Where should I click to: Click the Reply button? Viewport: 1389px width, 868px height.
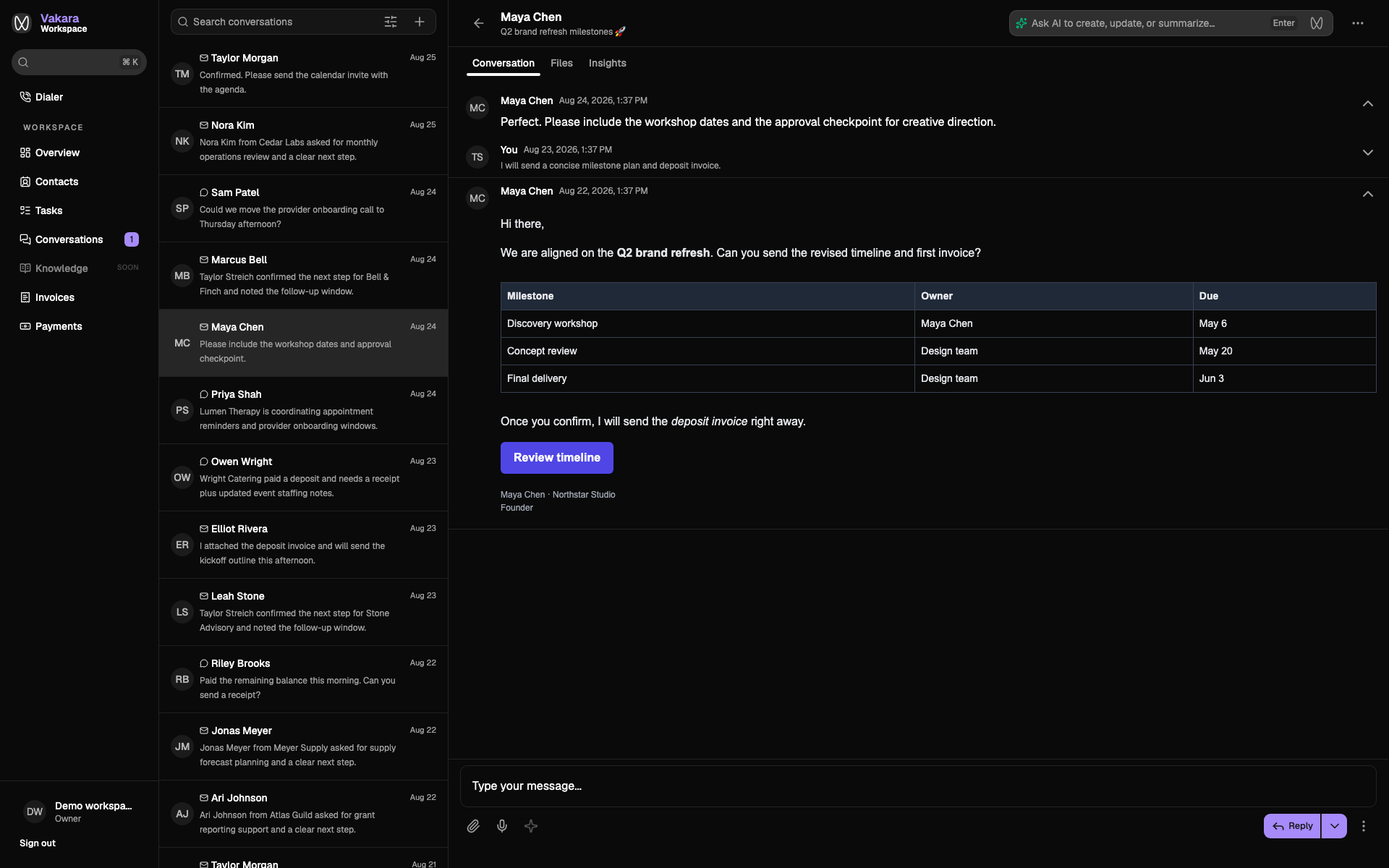point(1292,826)
